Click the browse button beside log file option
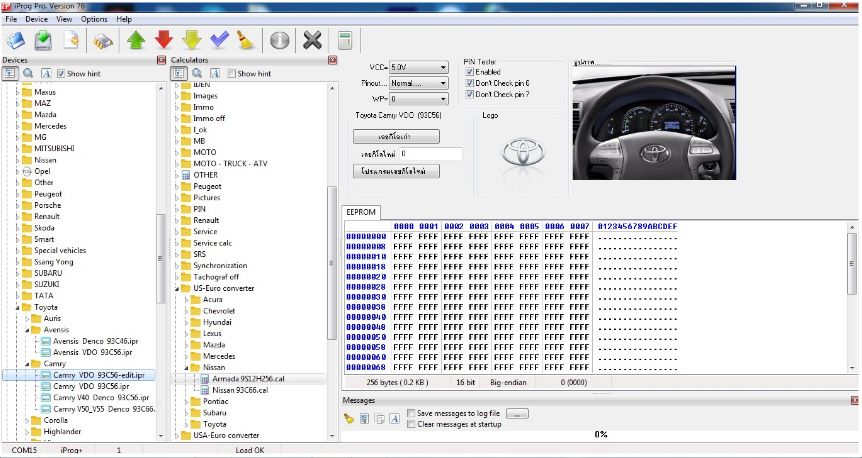 click(518, 413)
